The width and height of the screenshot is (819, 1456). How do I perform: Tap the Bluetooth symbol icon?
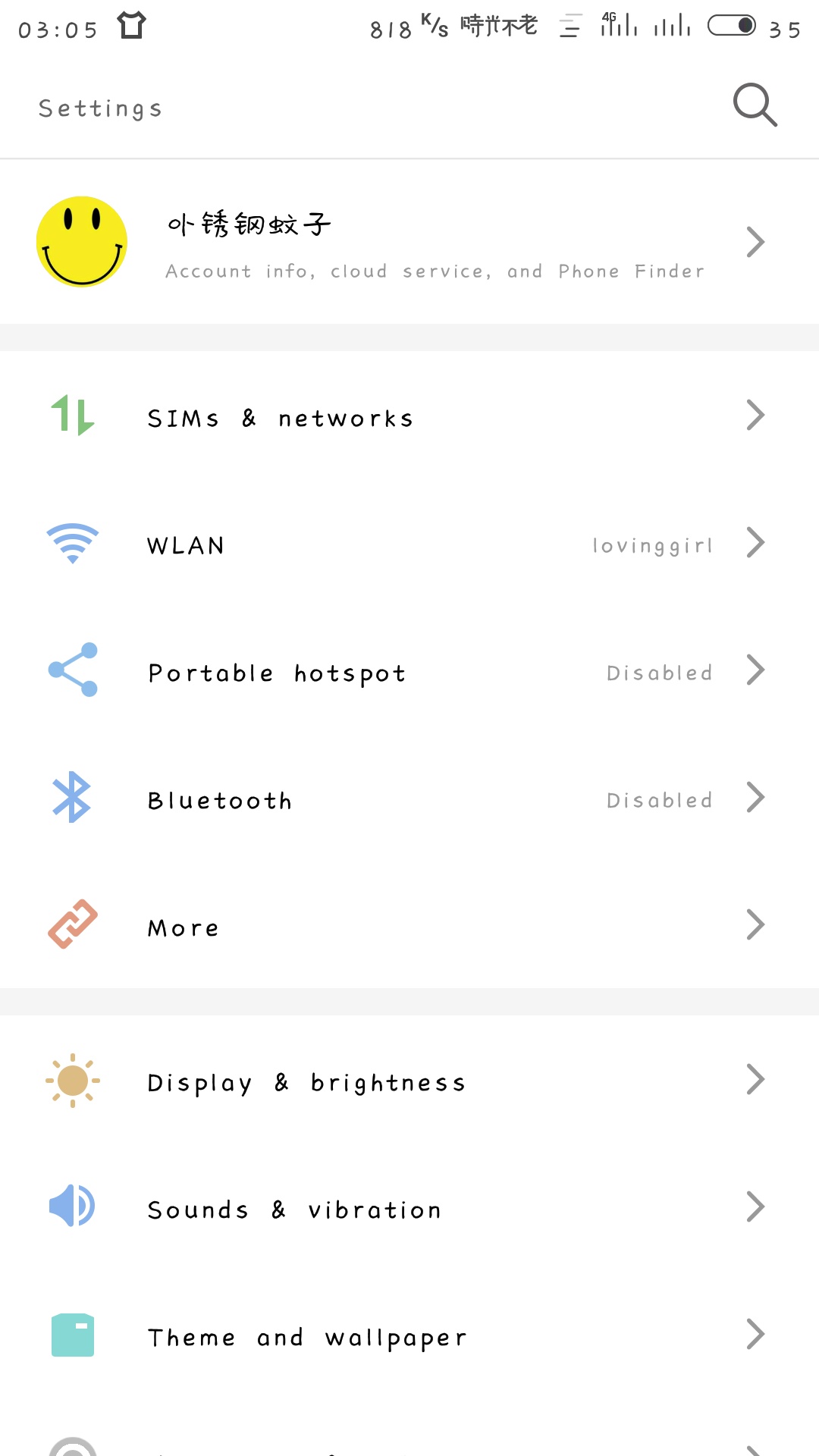(72, 798)
